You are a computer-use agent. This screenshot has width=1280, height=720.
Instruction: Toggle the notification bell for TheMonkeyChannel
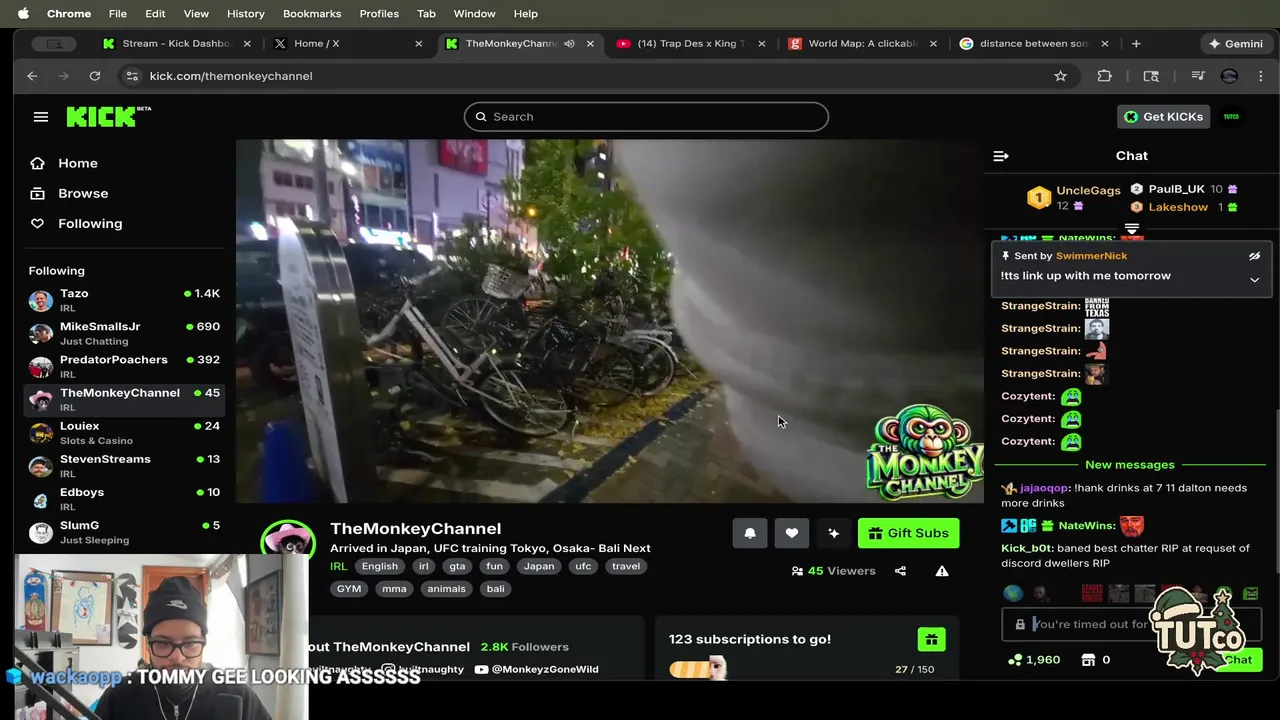[750, 533]
